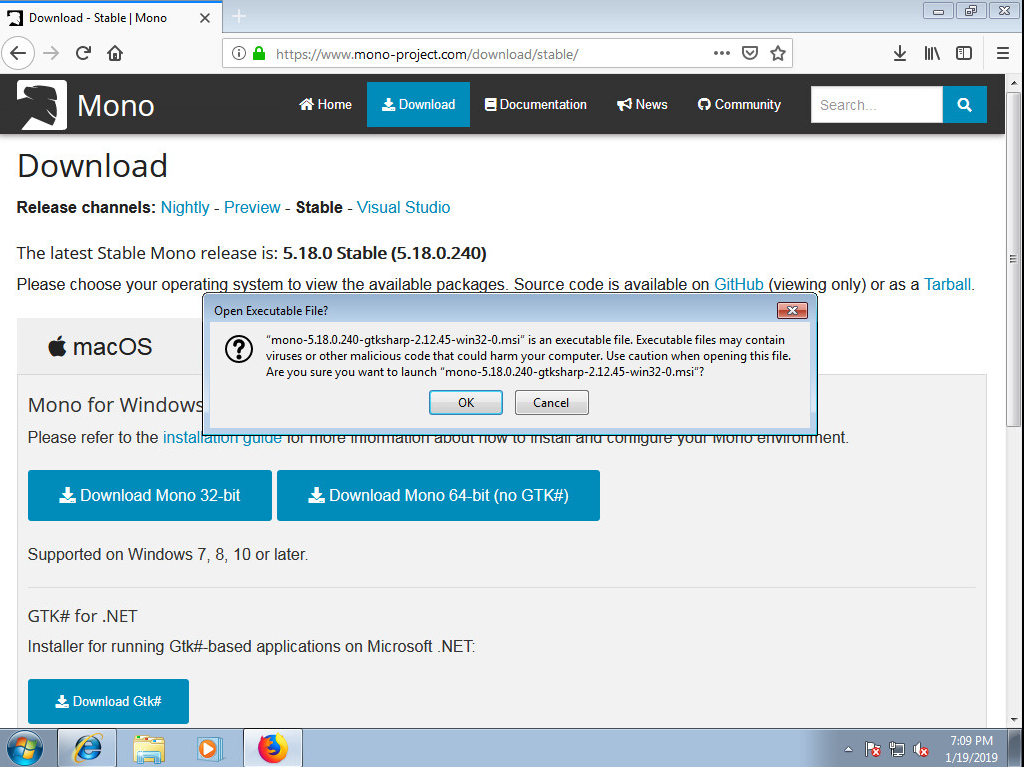Image resolution: width=1024 pixels, height=767 pixels.
Task: Select the macOS platform tab
Action: pos(100,346)
